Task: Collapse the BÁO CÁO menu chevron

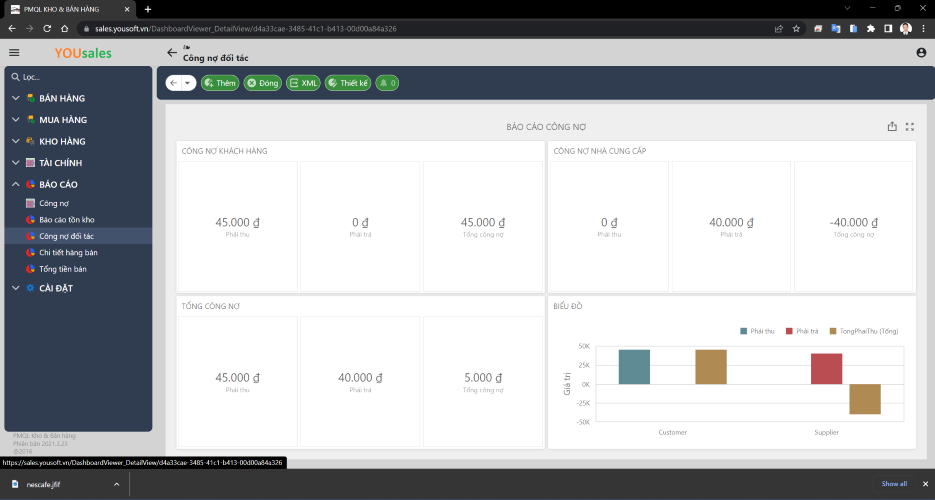Action: click(x=16, y=184)
